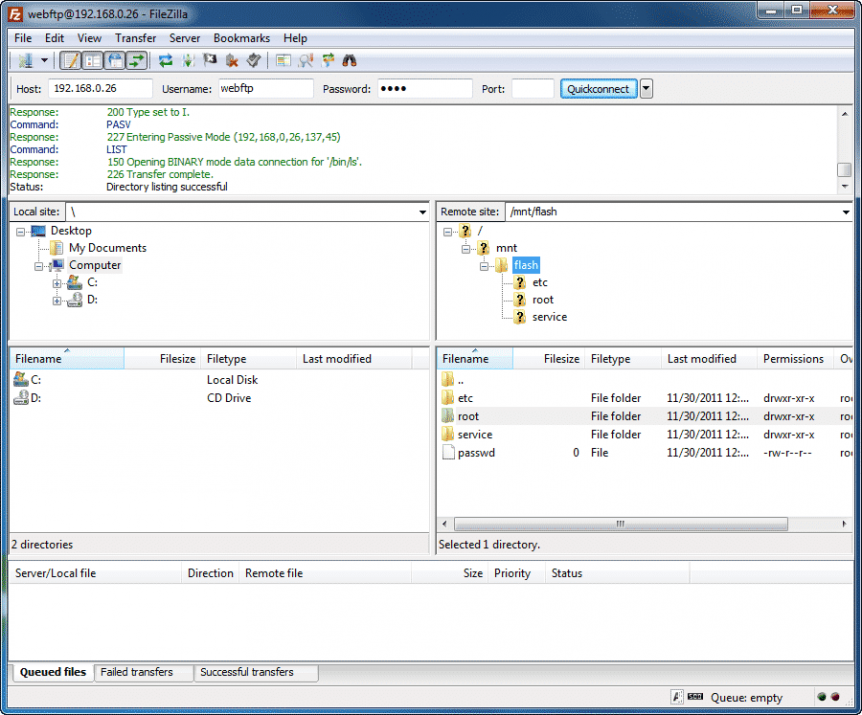Image resolution: width=862 pixels, height=715 pixels.
Task: Toggle the message log display
Action: [72, 61]
